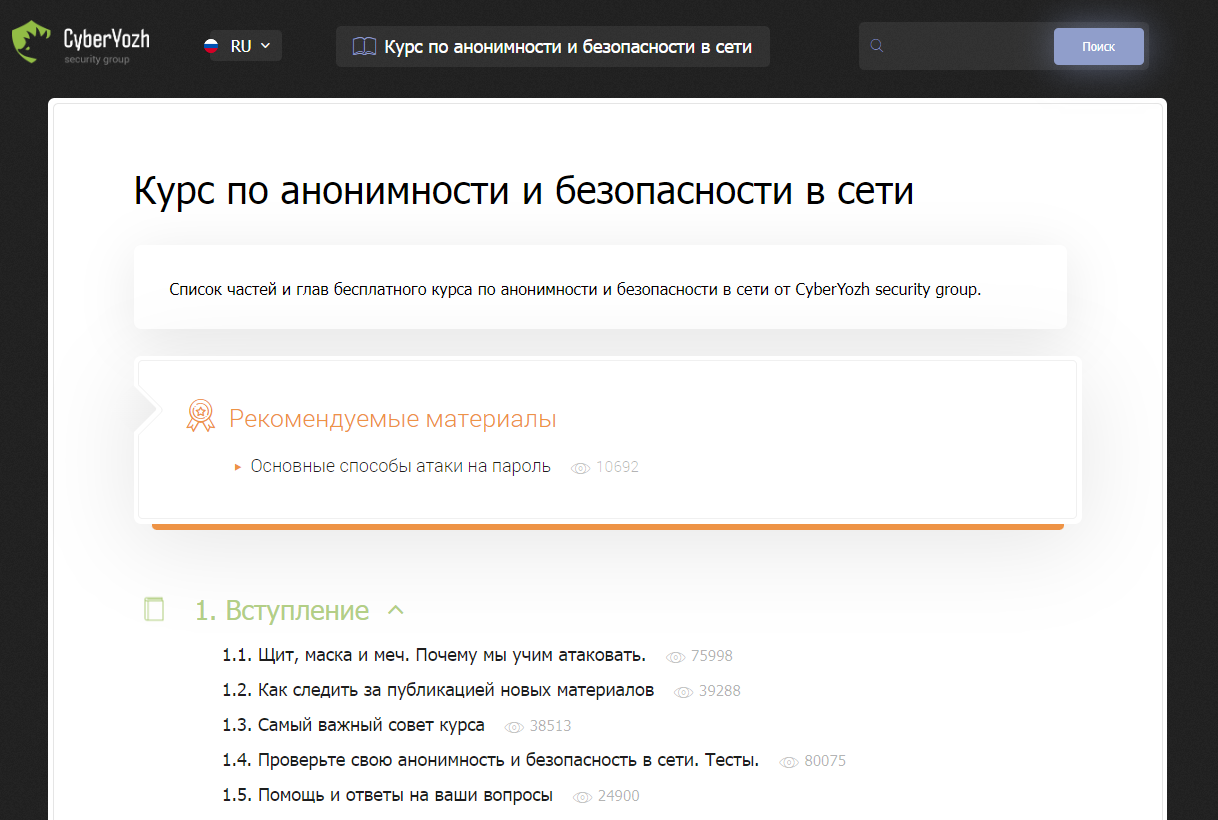Click the Russian flag icon
Screen dimensions: 1218x820
pyautogui.click(x=211, y=46)
